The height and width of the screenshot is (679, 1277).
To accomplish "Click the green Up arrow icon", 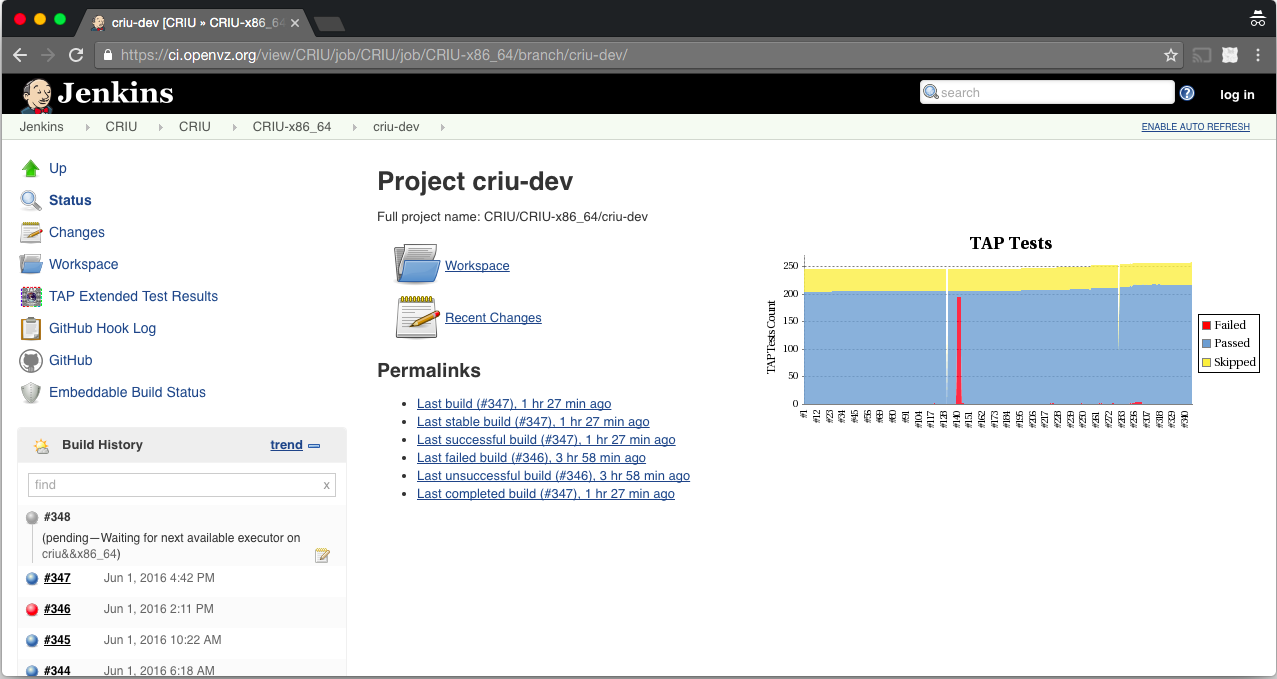I will [31, 168].
